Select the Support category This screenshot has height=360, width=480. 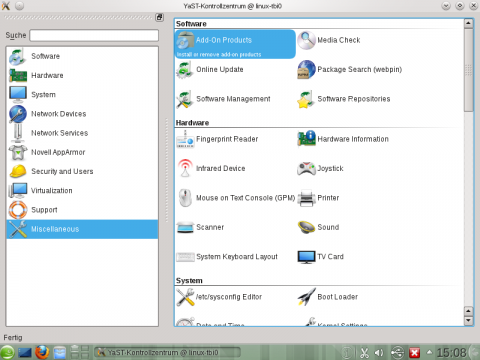82,210
